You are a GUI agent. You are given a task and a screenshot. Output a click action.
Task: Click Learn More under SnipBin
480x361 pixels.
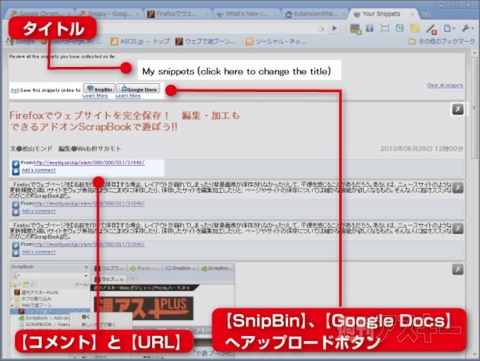[x=95, y=96]
